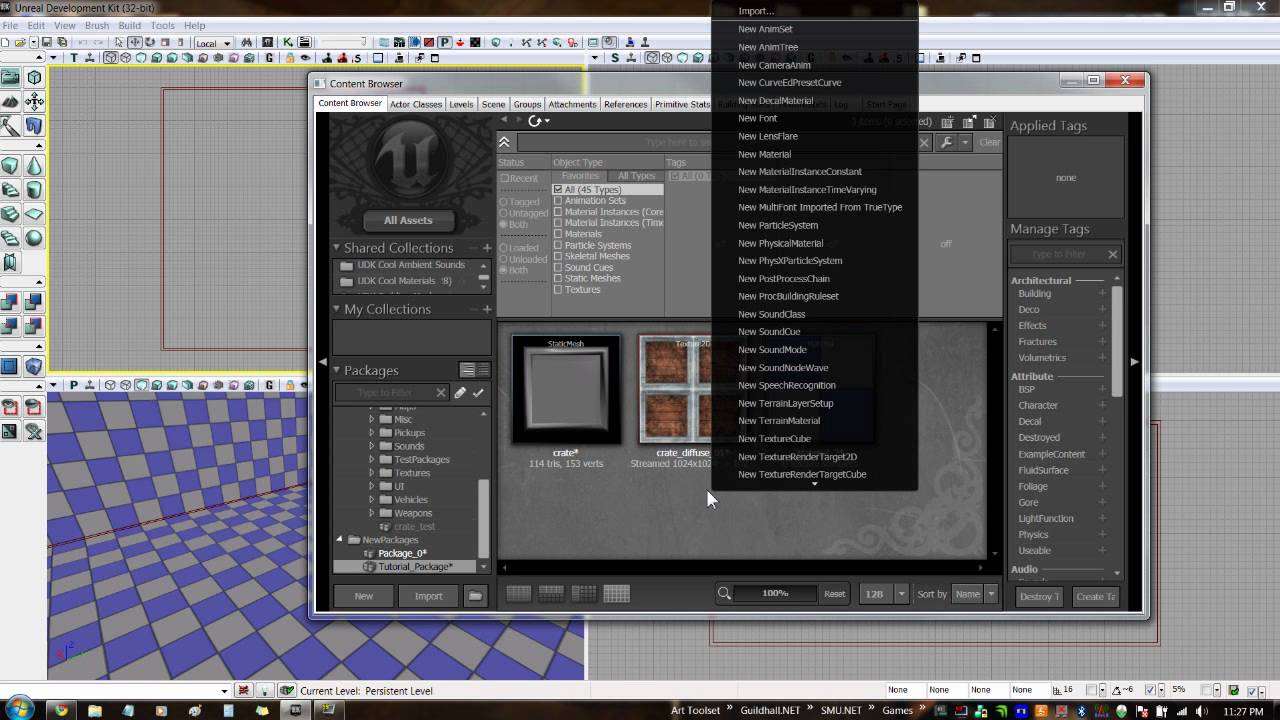Select the Untagged radio button
Screen dimensions: 1280x720
[504, 213]
